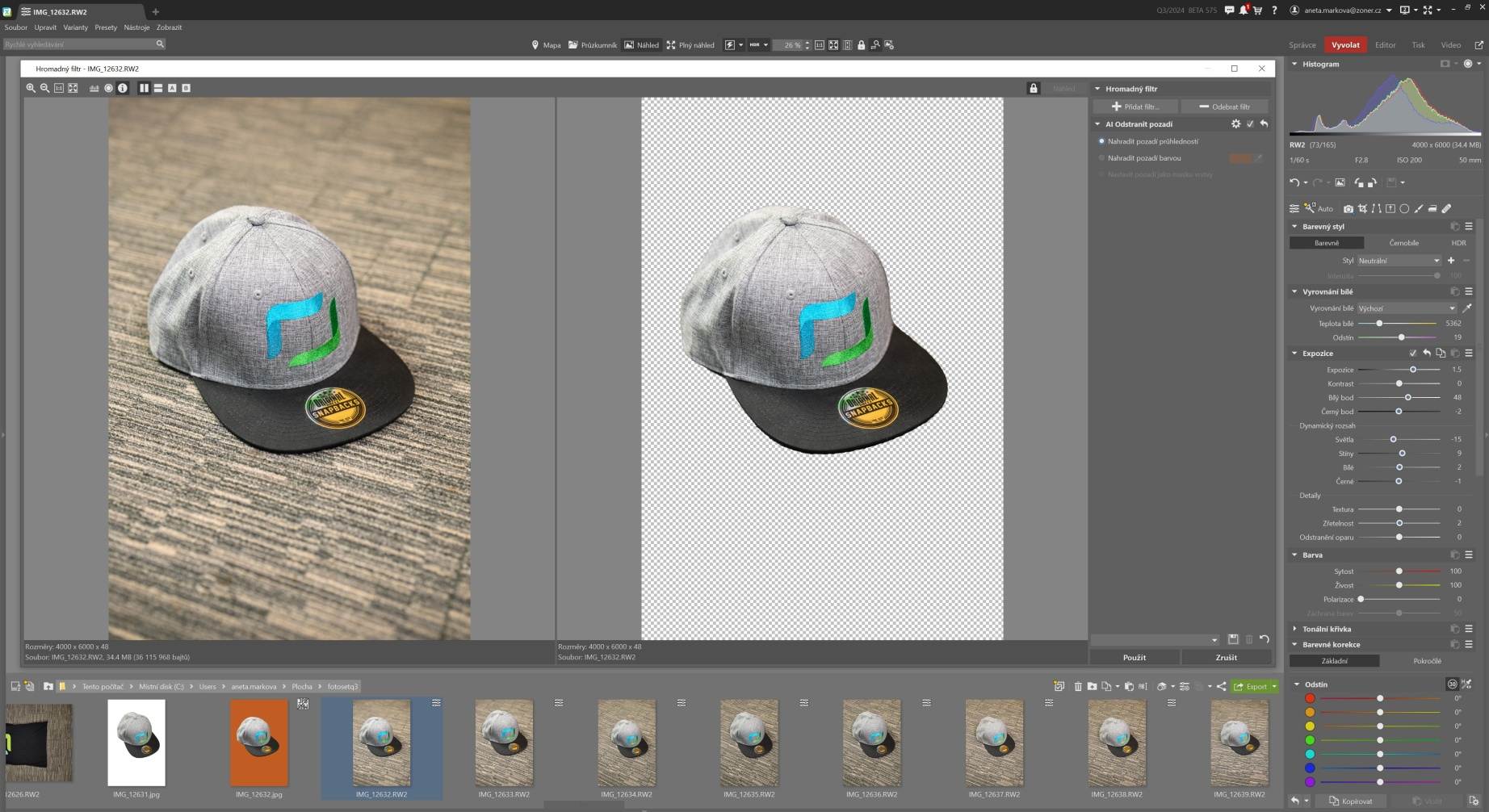Expand the Tonální křivka section
Image resolution: width=1489 pixels, height=812 pixels.
tap(1326, 629)
